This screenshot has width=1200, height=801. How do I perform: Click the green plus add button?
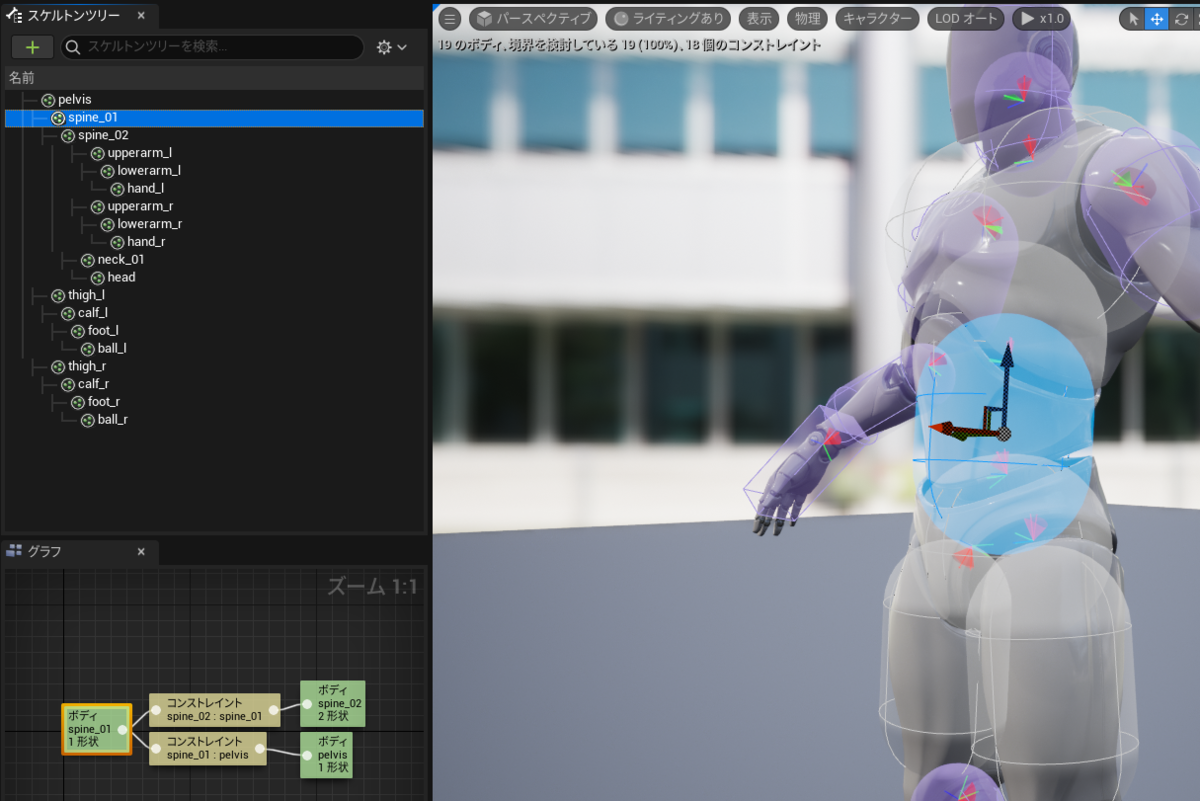32,47
